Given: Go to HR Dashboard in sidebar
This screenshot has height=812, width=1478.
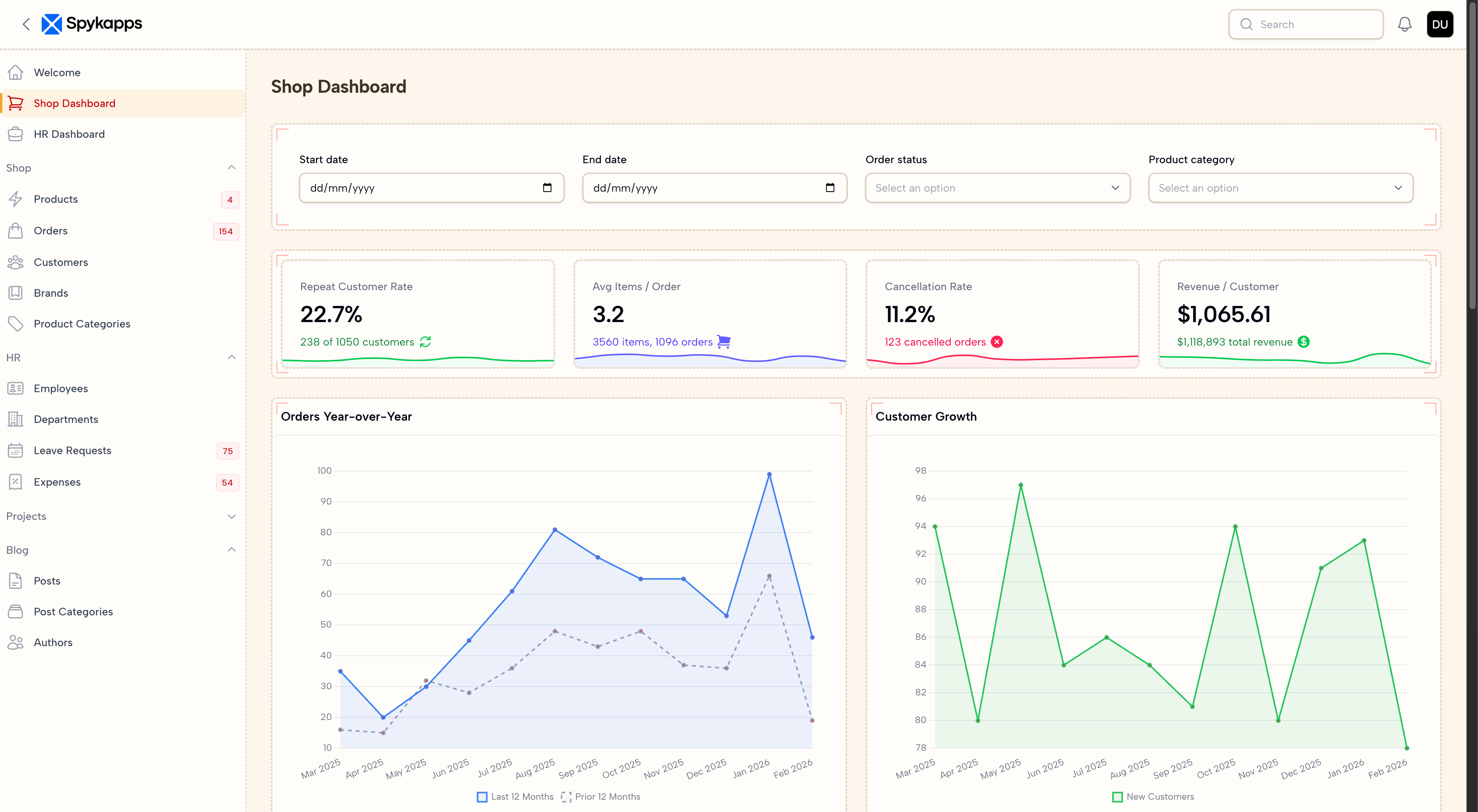Looking at the screenshot, I should coord(69,134).
